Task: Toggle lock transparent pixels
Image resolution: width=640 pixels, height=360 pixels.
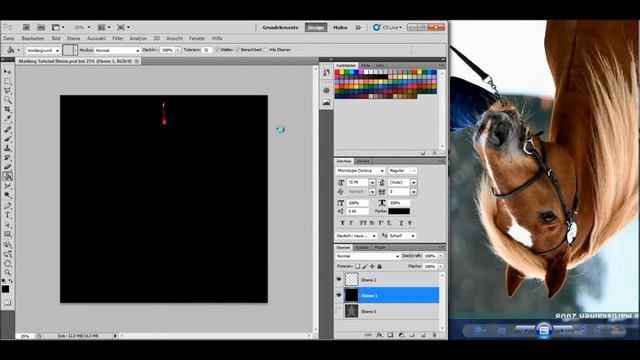Action: [x=358, y=267]
